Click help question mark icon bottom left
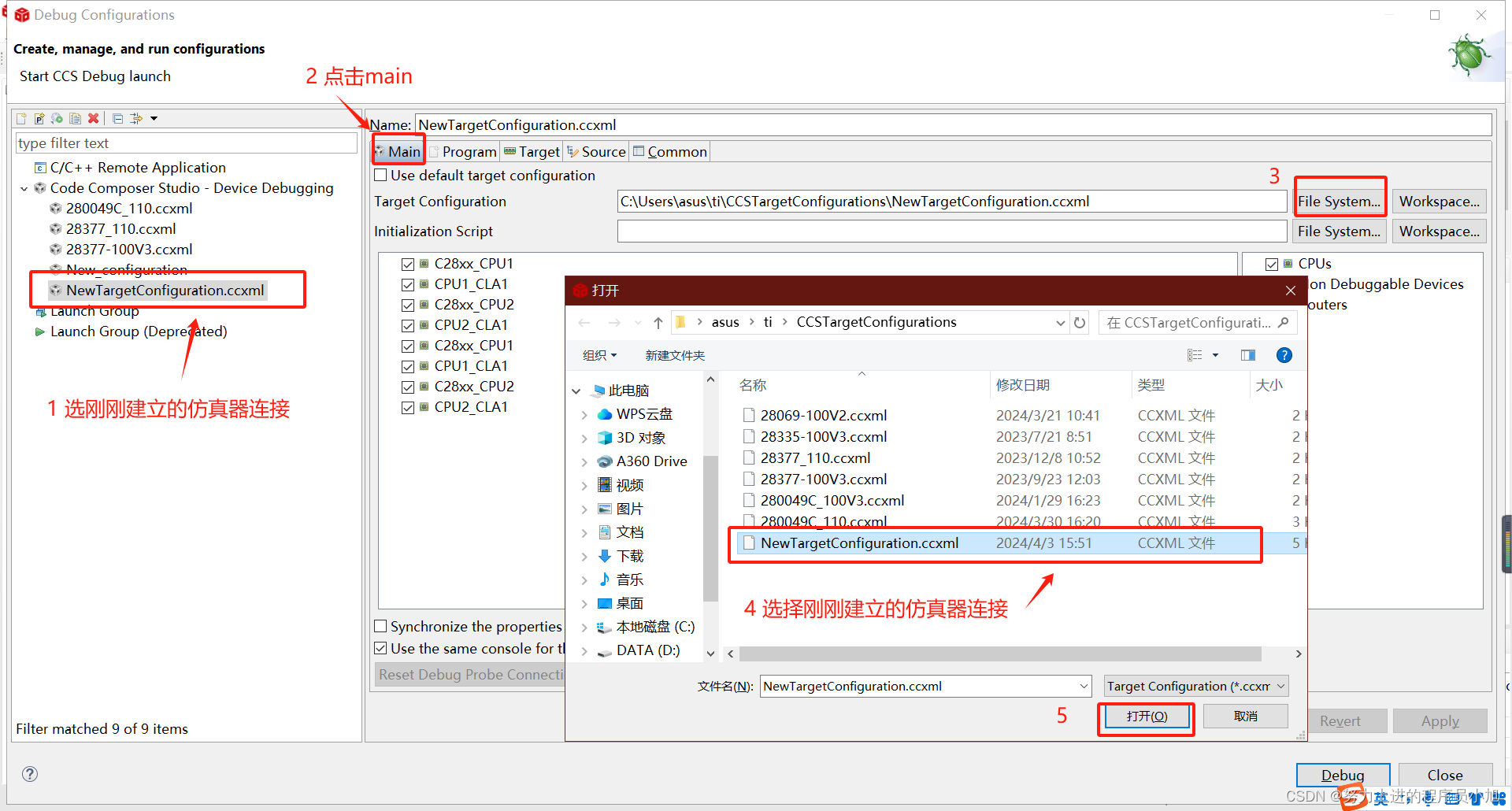 click(30, 774)
